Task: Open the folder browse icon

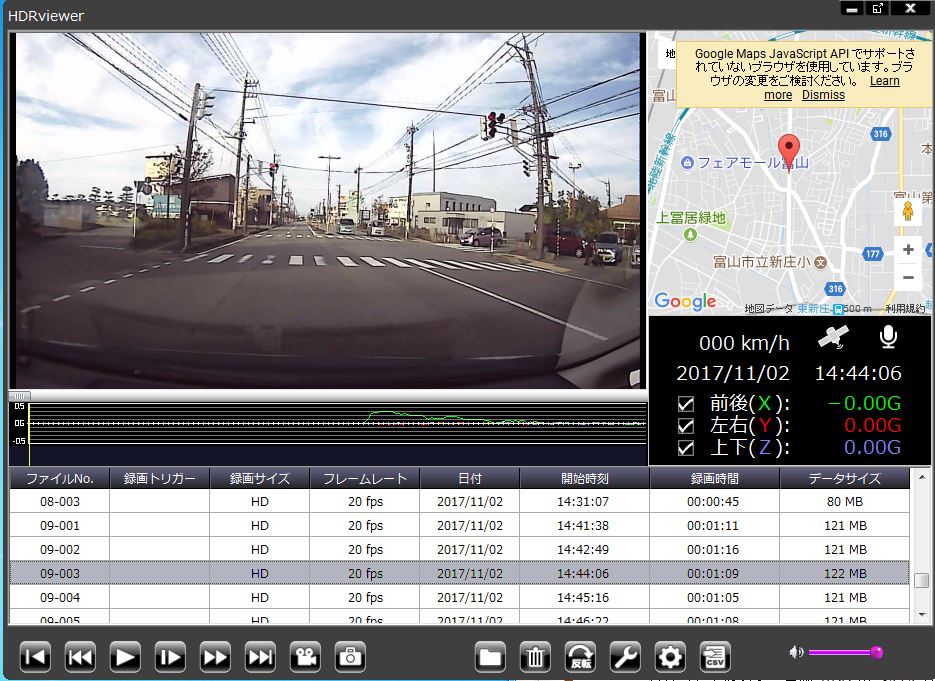Action: coord(490,657)
